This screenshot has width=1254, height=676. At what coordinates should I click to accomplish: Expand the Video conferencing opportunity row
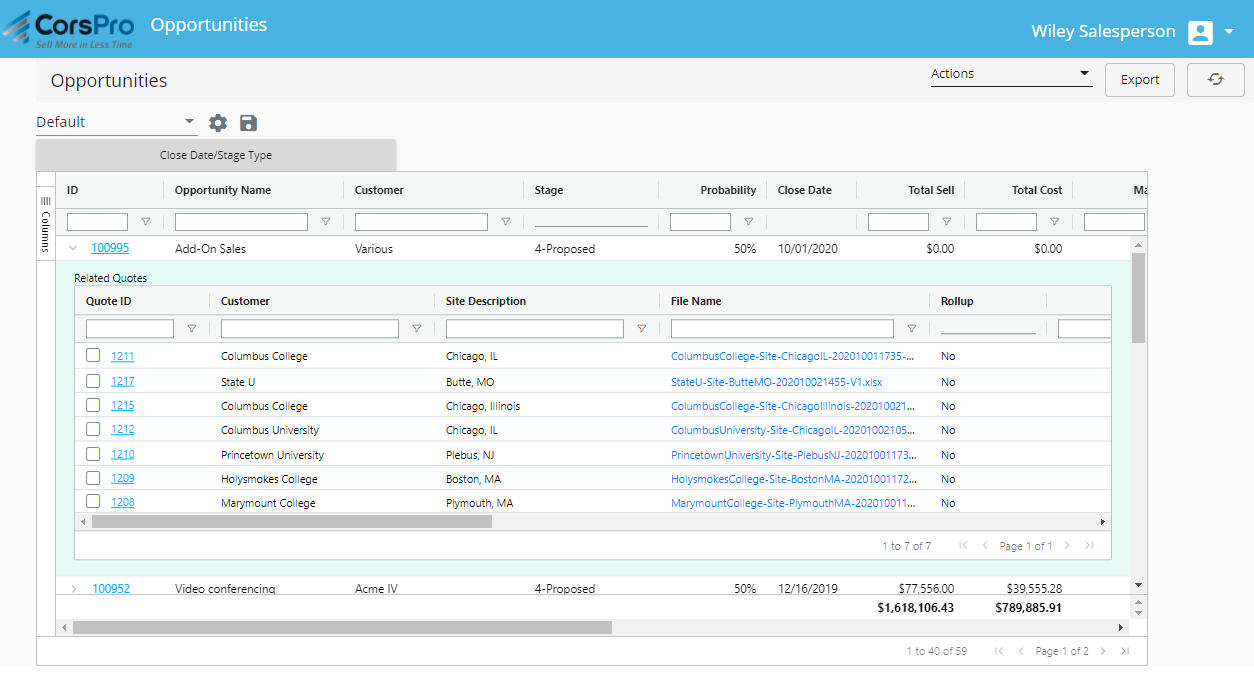click(73, 588)
